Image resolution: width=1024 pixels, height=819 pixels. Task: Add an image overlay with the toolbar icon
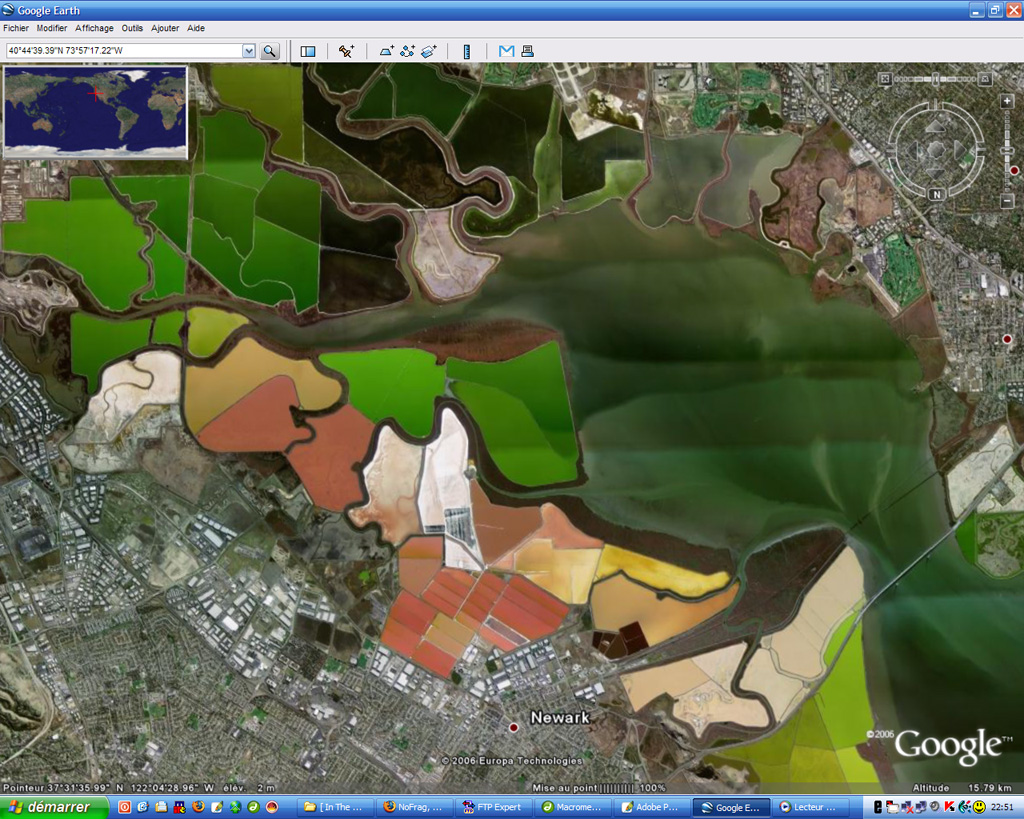[x=429, y=51]
